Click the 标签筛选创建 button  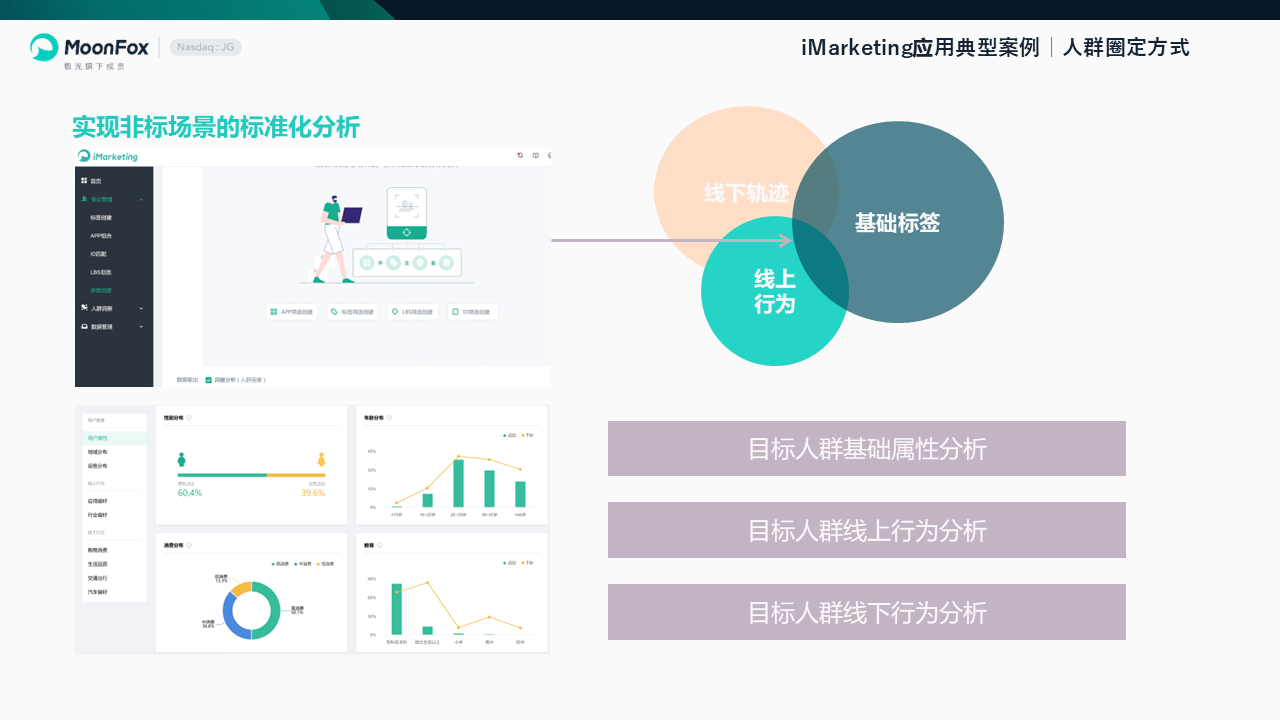coord(353,312)
